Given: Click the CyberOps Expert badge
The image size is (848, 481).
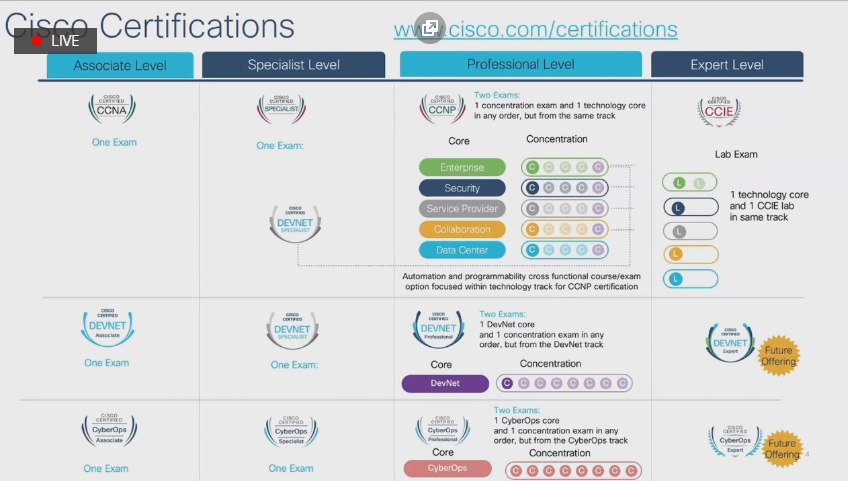Looking at the screenshot, I should point(736,440).
